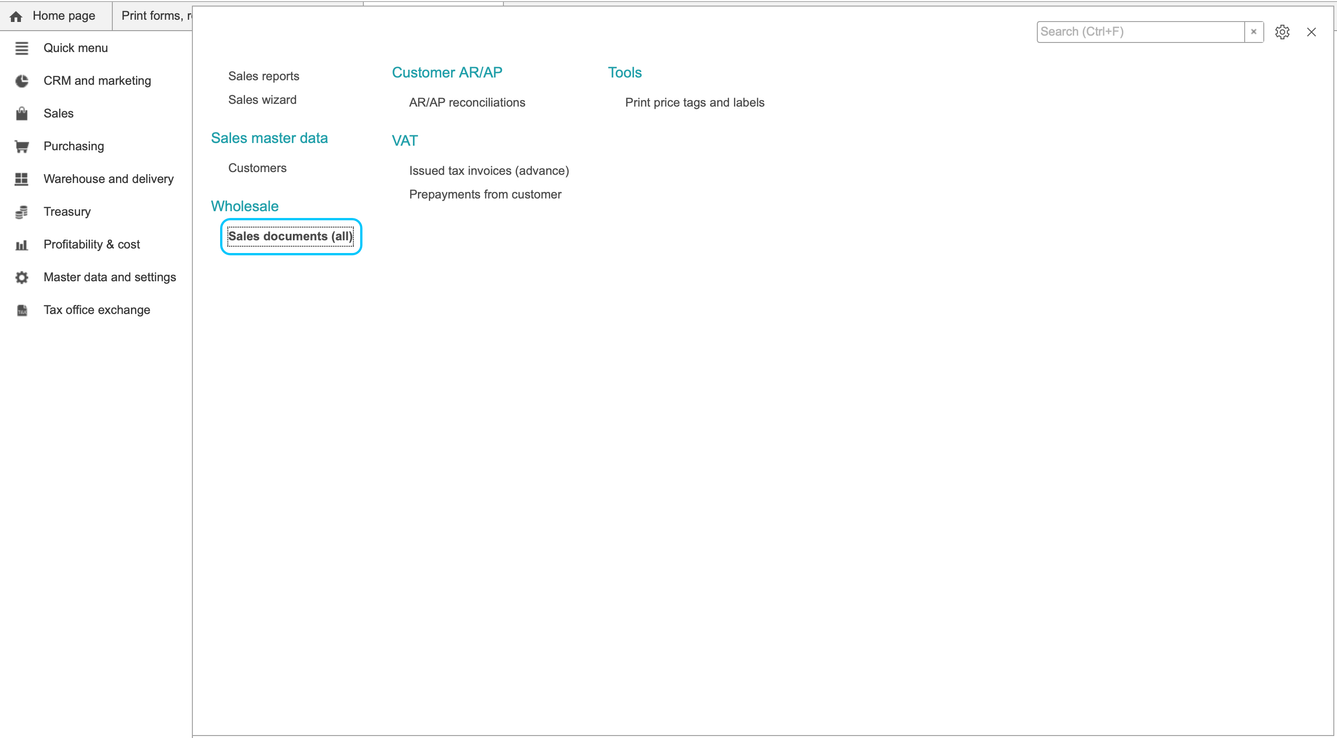This screenshot has height=738, width=1337.
Task: Click the CRM and marketing pie icon
Action: tap(22, 81)
